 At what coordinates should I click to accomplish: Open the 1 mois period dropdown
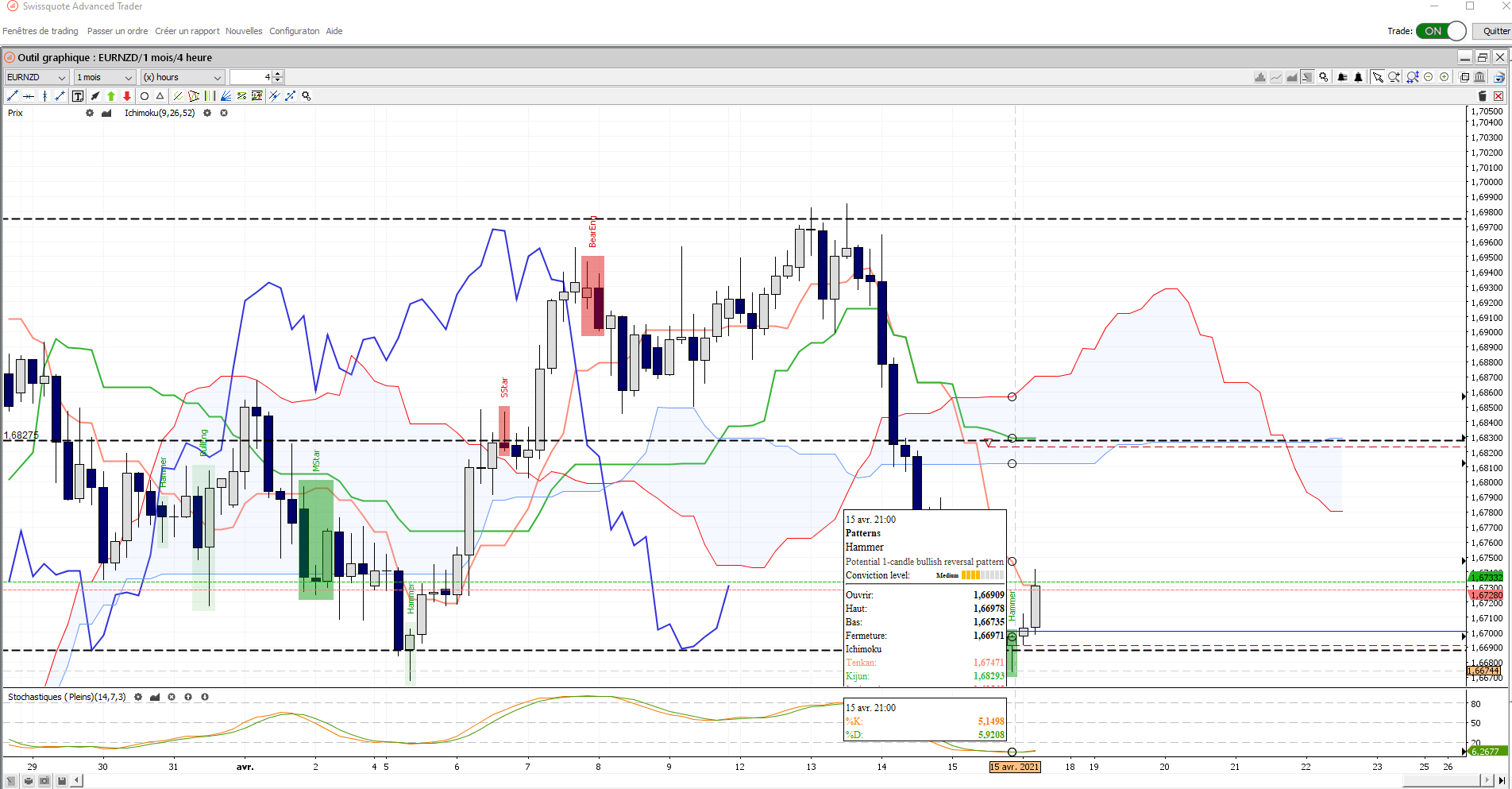[105, 77]
